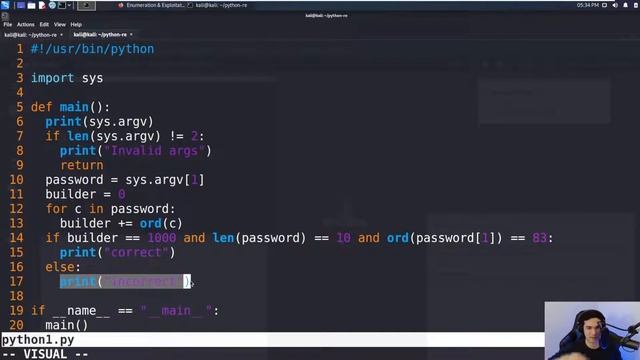The image size is (640, 360).
Task: Switch to the first kali@kali terminal tab
Action: [31, 35]
